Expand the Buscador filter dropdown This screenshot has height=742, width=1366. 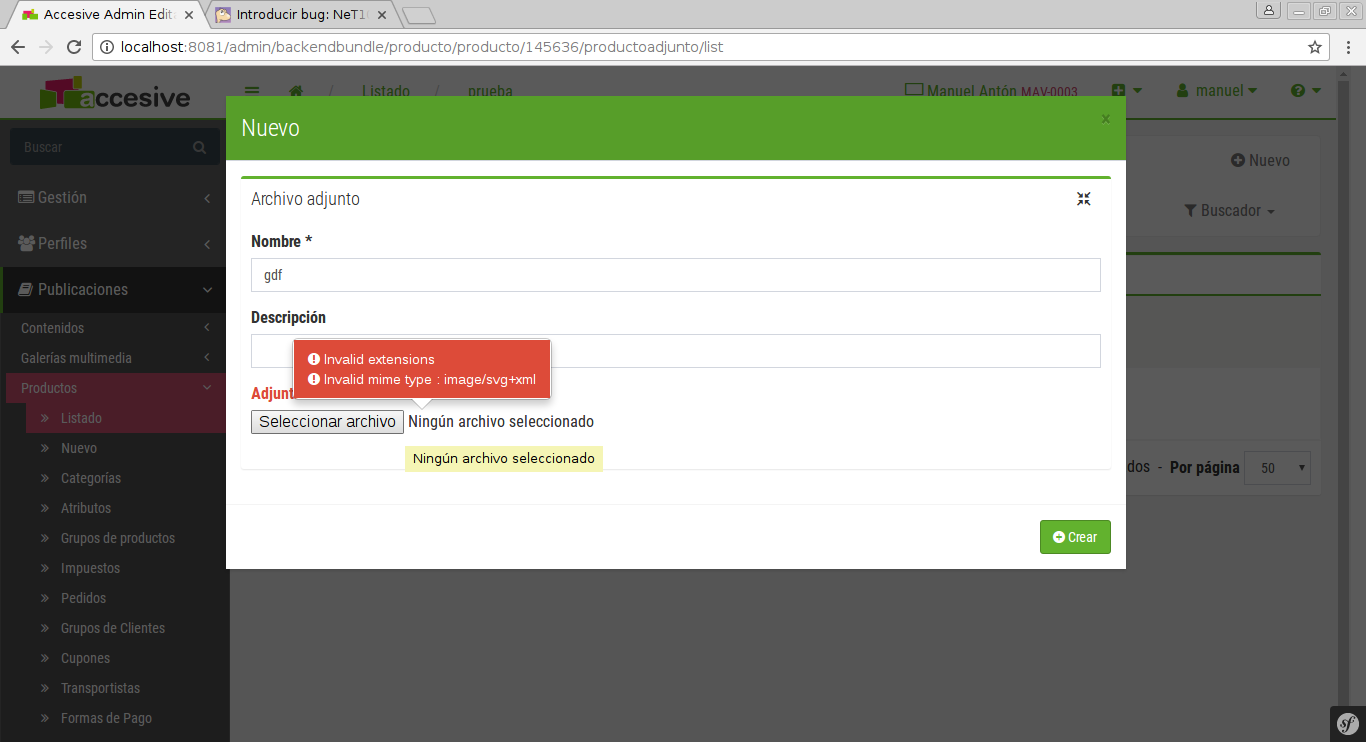pos(1229,211)
